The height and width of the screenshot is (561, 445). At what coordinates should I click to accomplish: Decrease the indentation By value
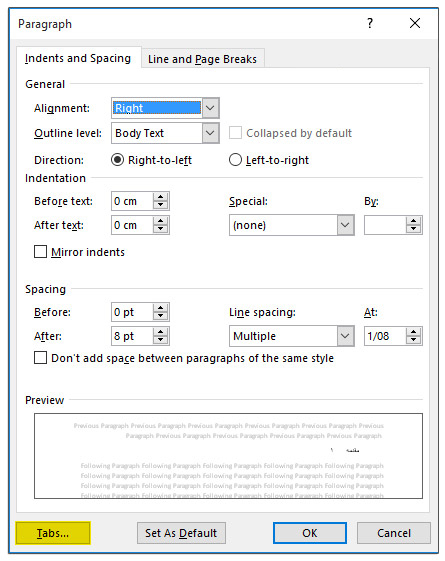[414, 229]
